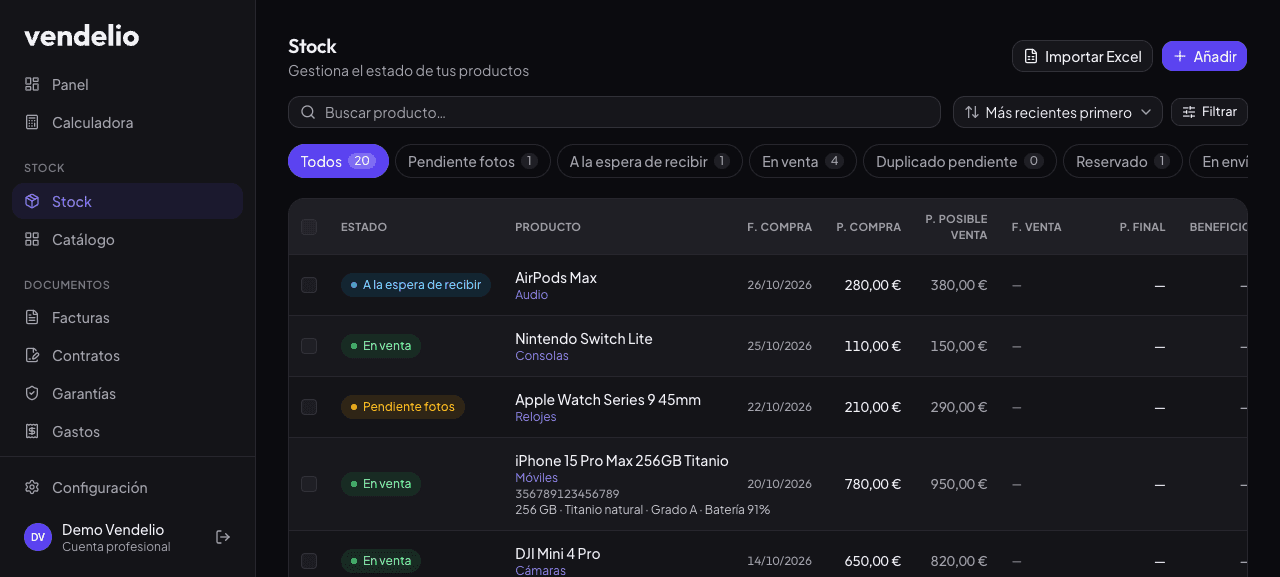Open the Cámaras category link

(540, 571)
